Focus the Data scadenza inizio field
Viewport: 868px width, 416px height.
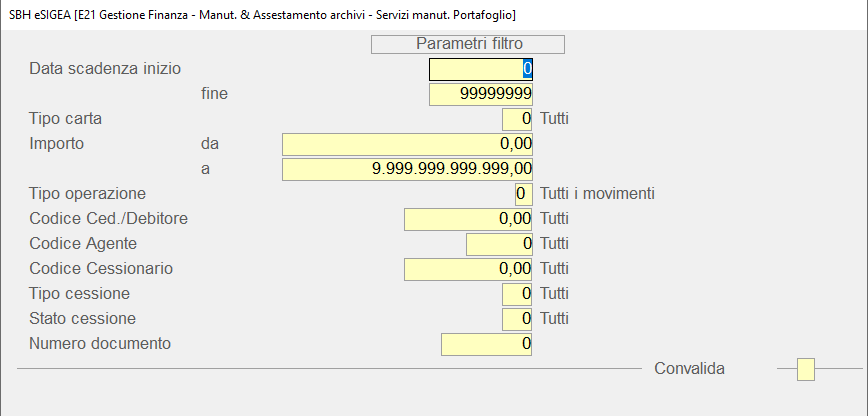click(x=481, y=69)
